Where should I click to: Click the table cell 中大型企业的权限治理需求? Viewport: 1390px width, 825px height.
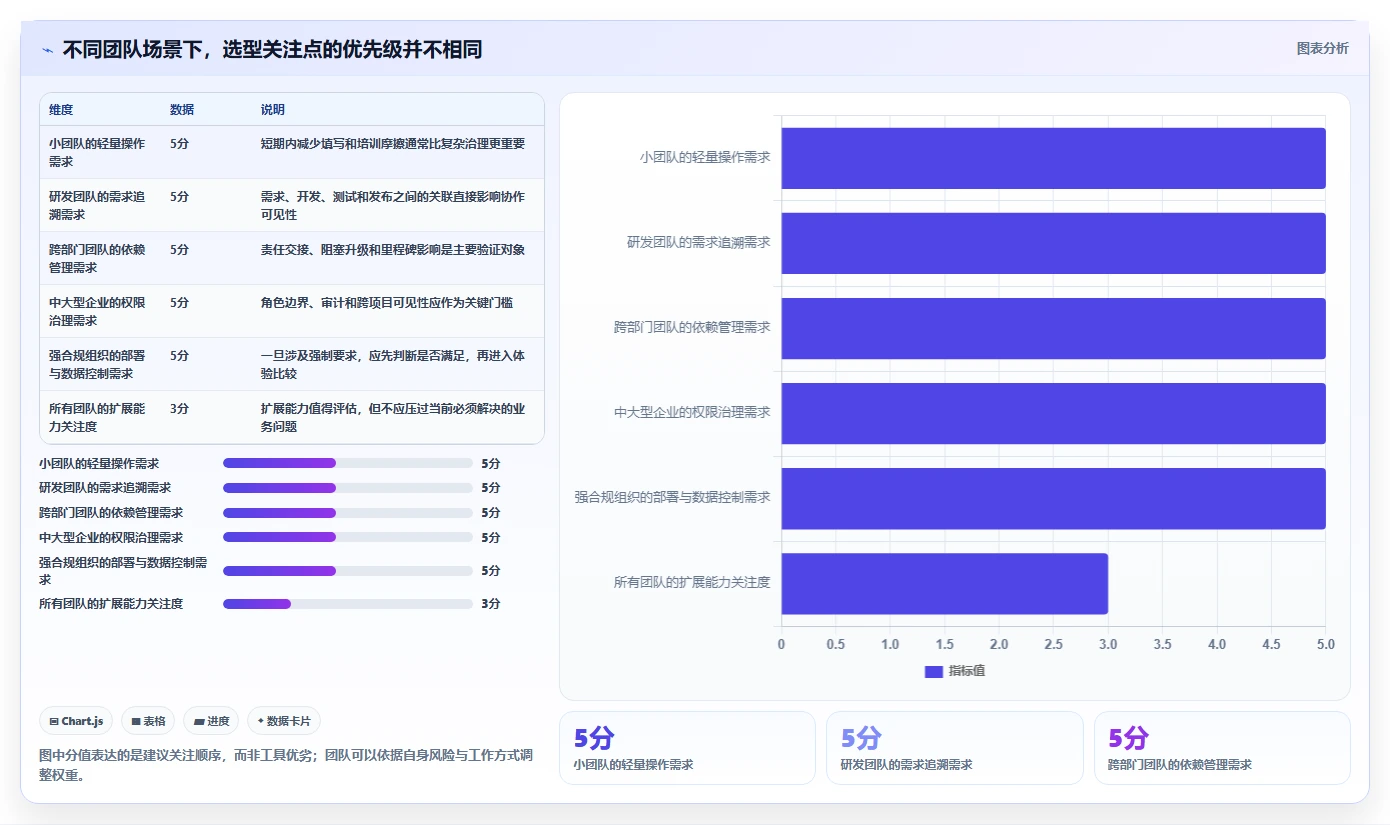pos(97,311)
